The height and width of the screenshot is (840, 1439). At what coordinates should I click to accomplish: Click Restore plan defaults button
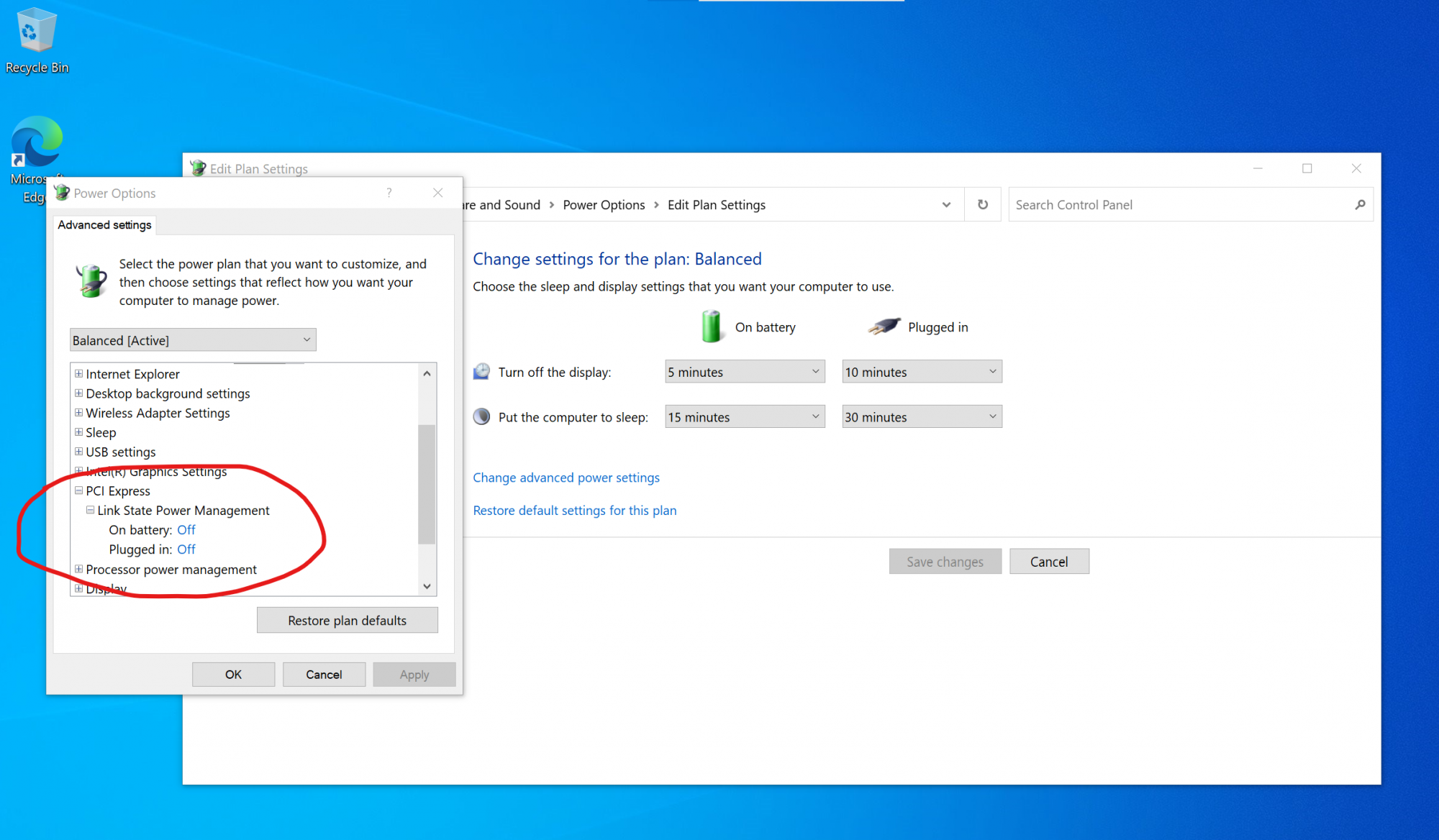click(347, 620)
